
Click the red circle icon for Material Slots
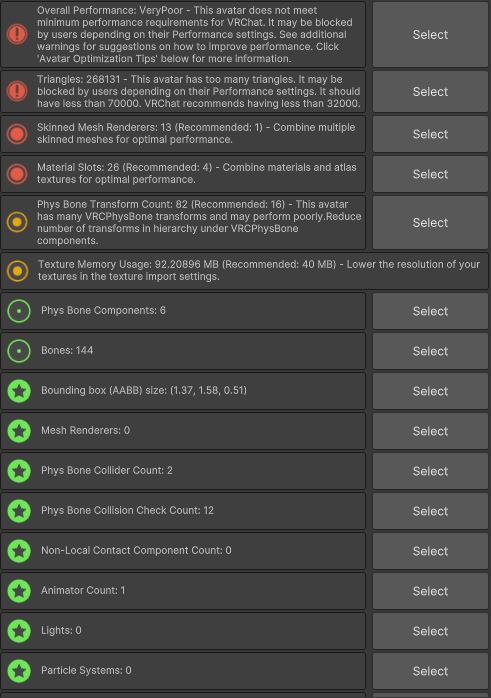point(17,174)
